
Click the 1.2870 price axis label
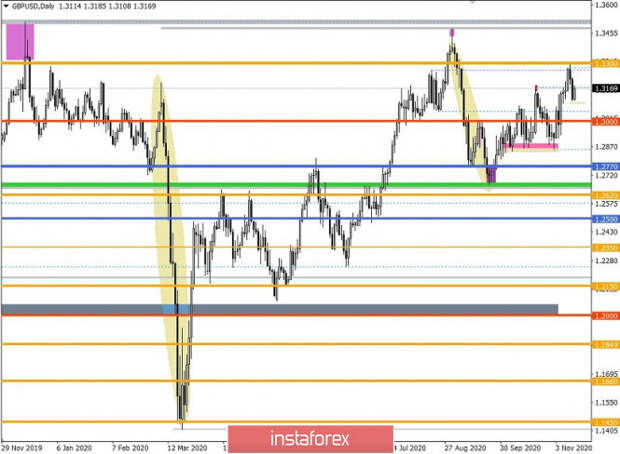click(x=606, y=147)
